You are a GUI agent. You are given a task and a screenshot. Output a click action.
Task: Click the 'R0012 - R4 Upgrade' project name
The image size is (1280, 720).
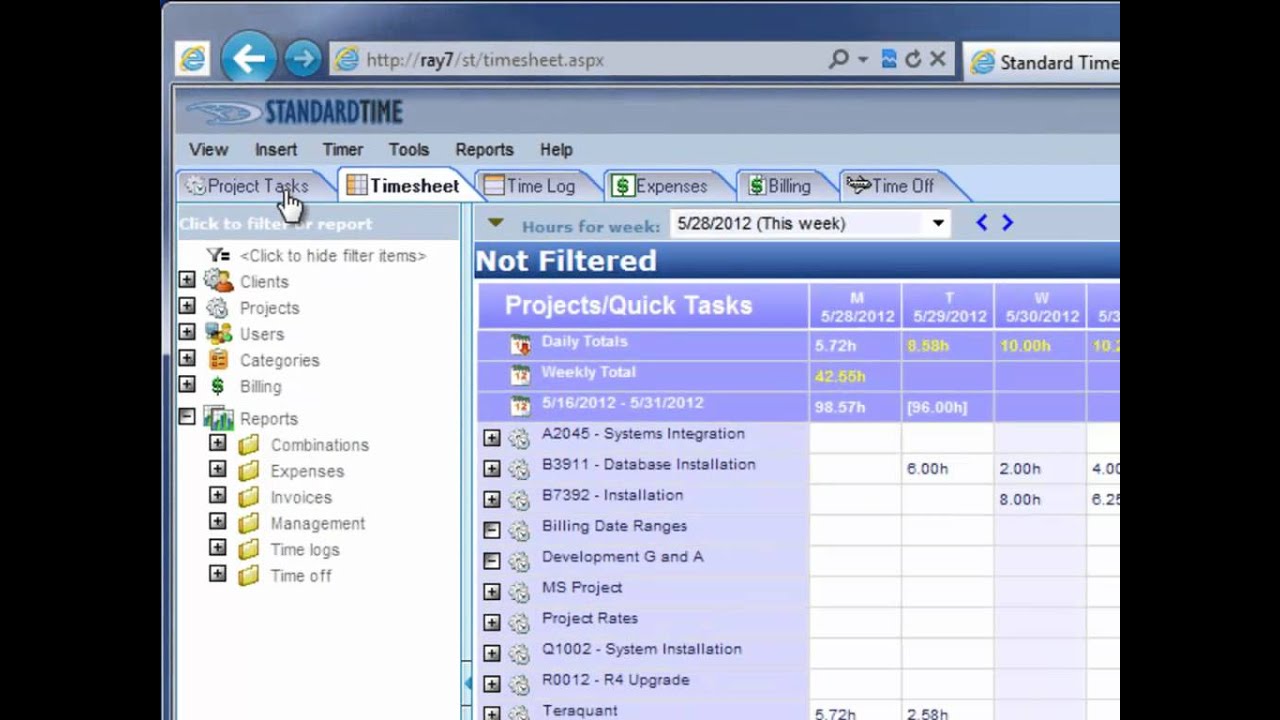pos(615,680)
